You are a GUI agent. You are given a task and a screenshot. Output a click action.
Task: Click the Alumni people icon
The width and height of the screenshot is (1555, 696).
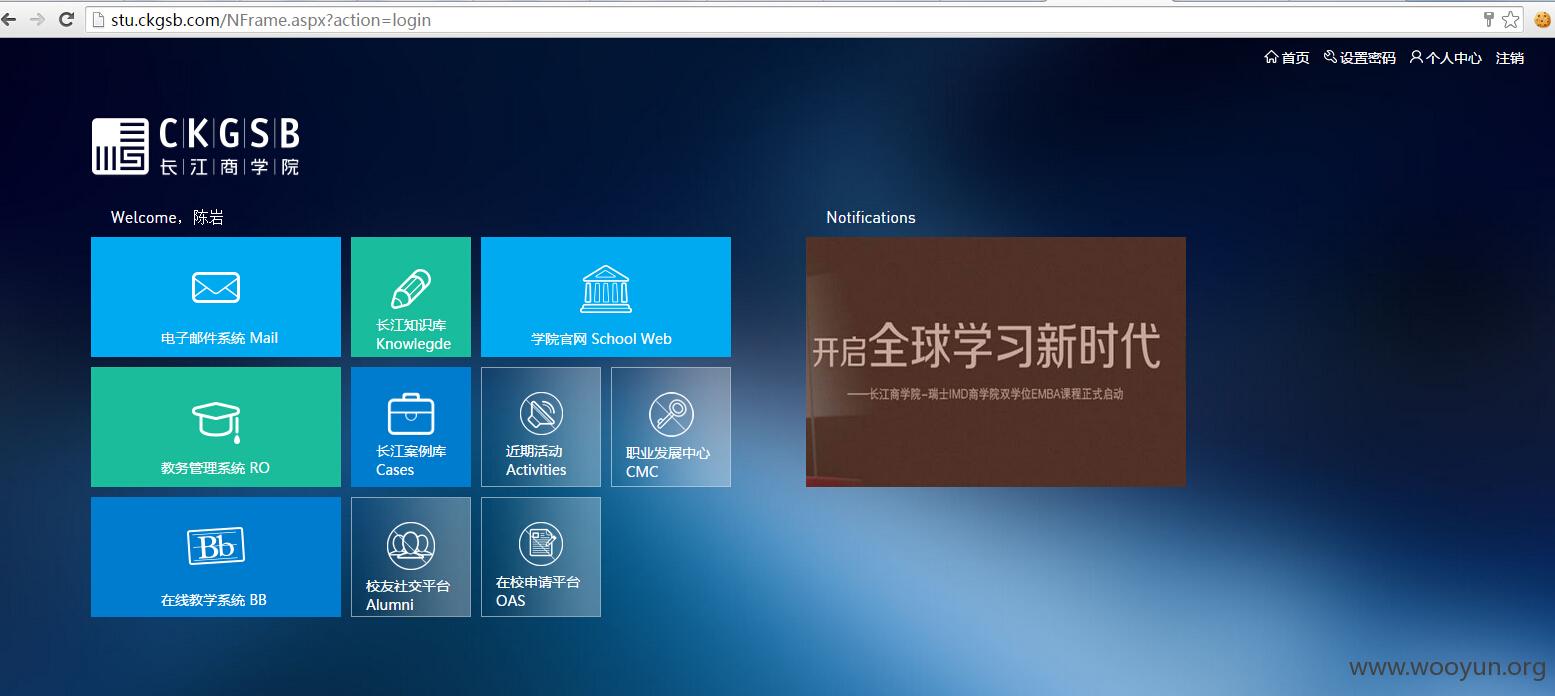[411, 546]
